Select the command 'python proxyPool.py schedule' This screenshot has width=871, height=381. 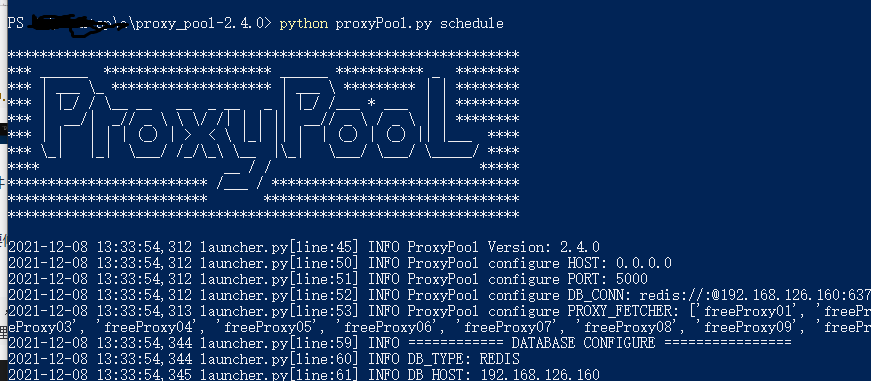(392, 24)
